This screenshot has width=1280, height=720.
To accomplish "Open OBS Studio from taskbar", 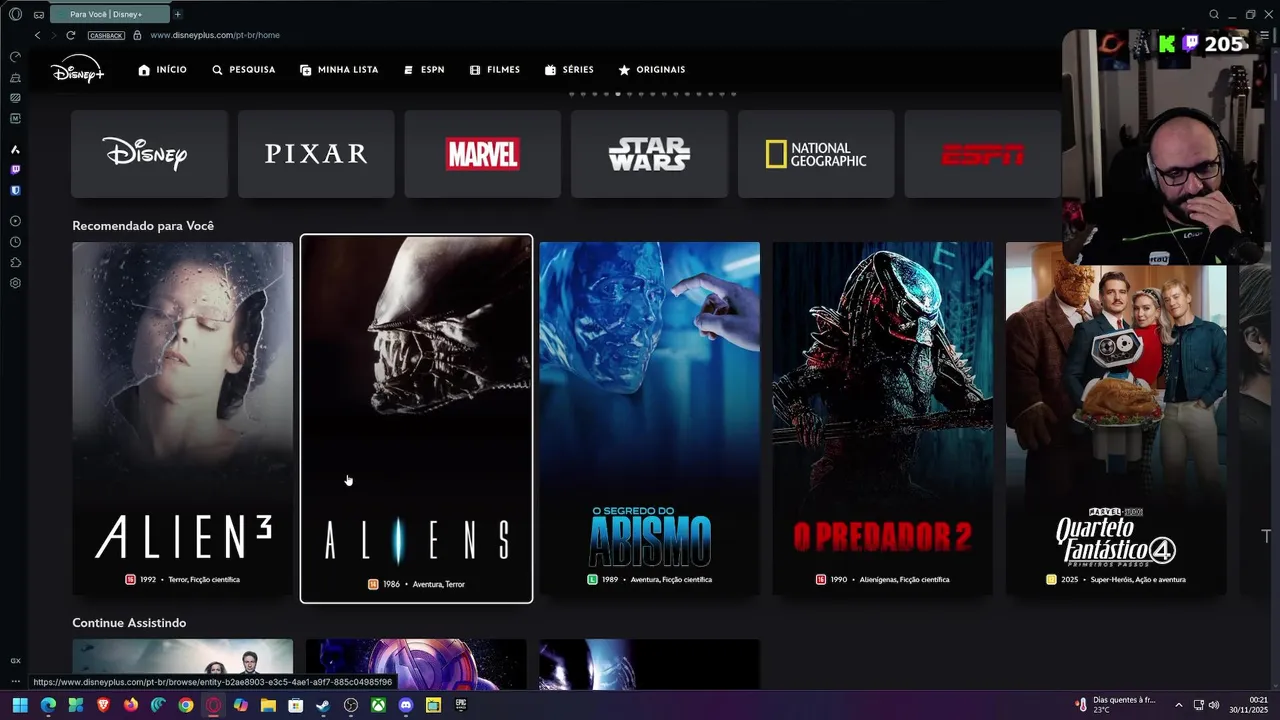I will (x=351, y=705).
